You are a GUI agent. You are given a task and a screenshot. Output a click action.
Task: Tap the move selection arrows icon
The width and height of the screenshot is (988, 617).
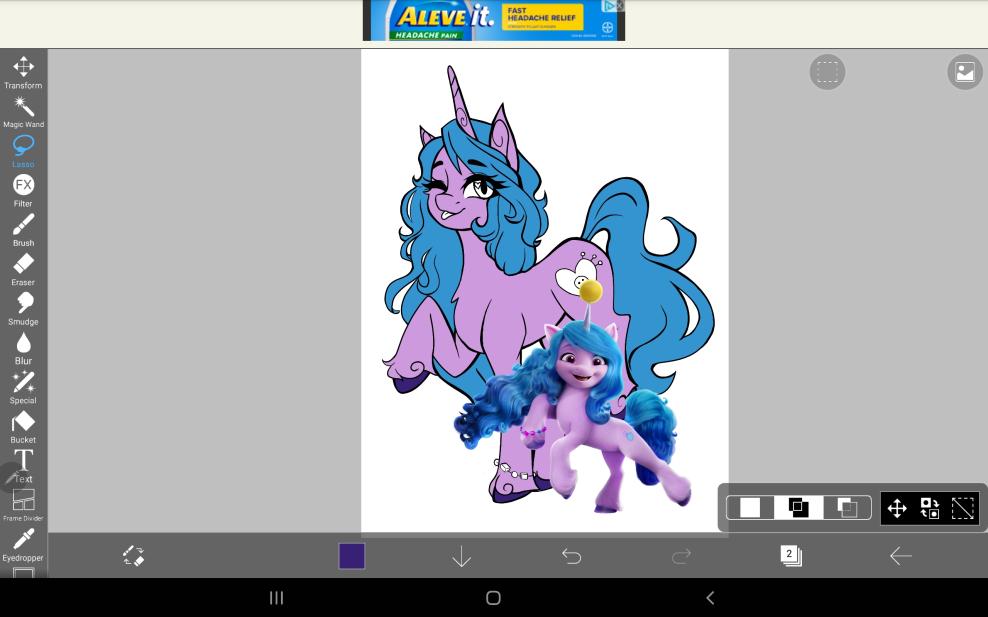pyautogui.click(x=897, y=508)
